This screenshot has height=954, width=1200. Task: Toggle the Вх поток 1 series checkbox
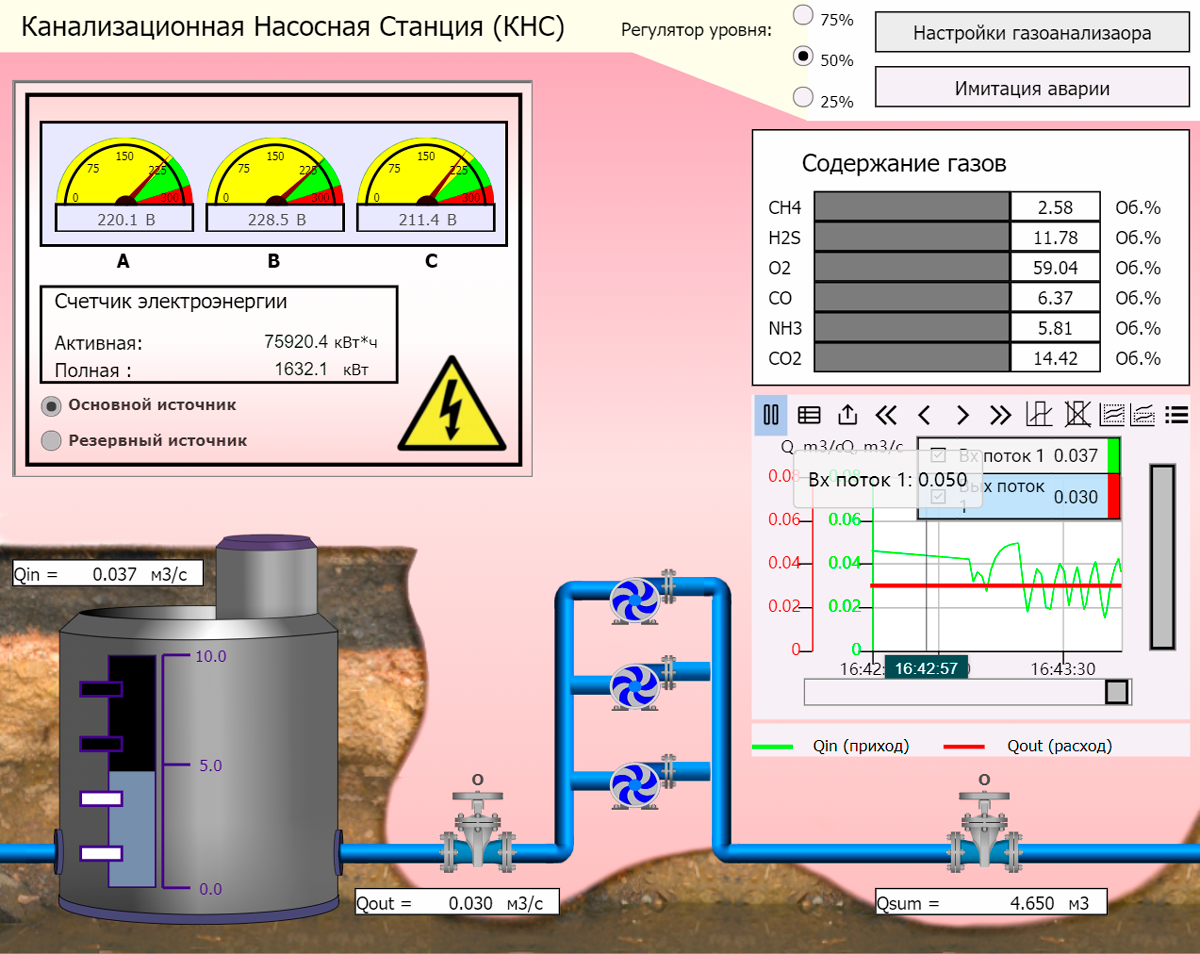(x=938, y=455)
